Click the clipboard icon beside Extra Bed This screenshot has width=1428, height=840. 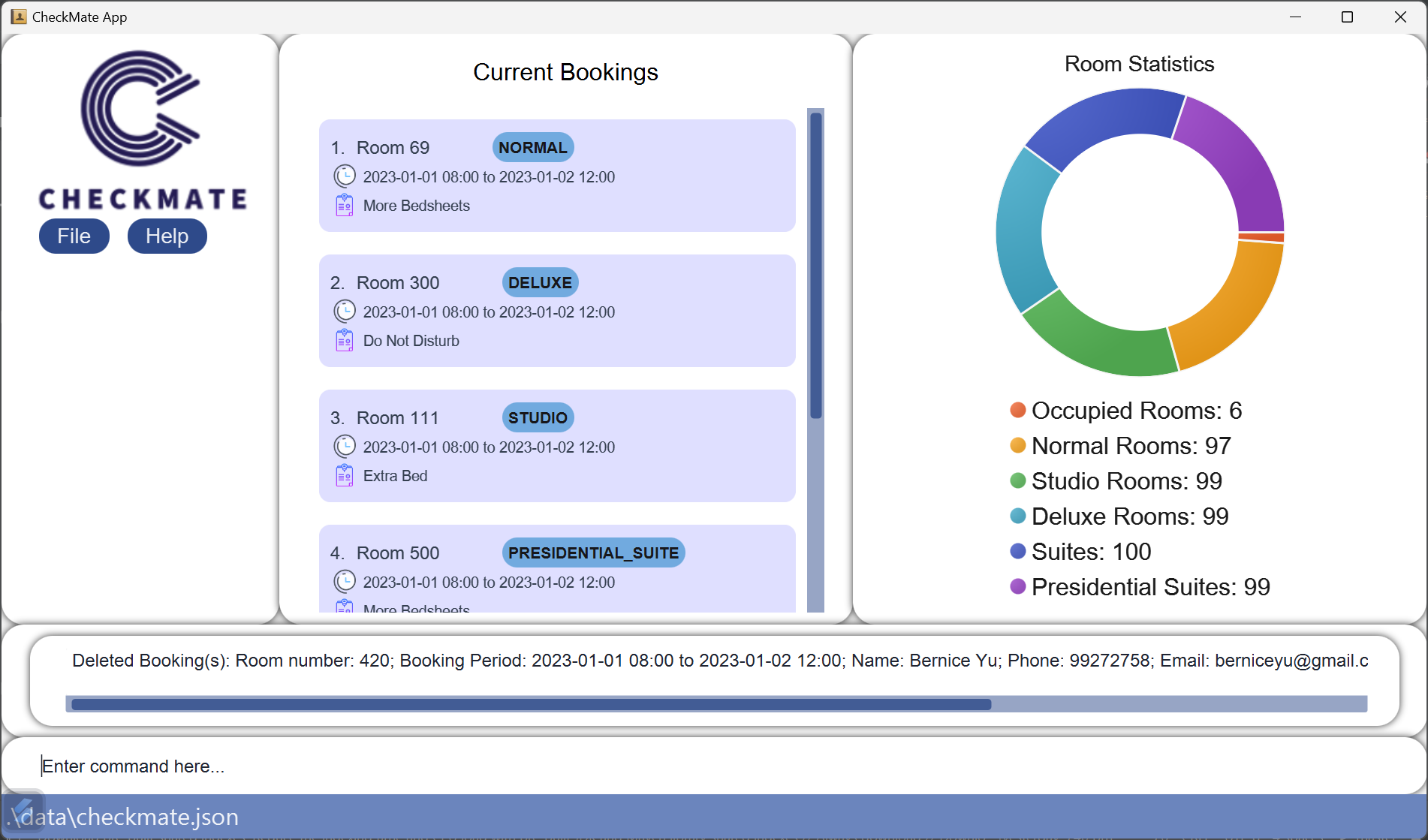click(345, 475)
